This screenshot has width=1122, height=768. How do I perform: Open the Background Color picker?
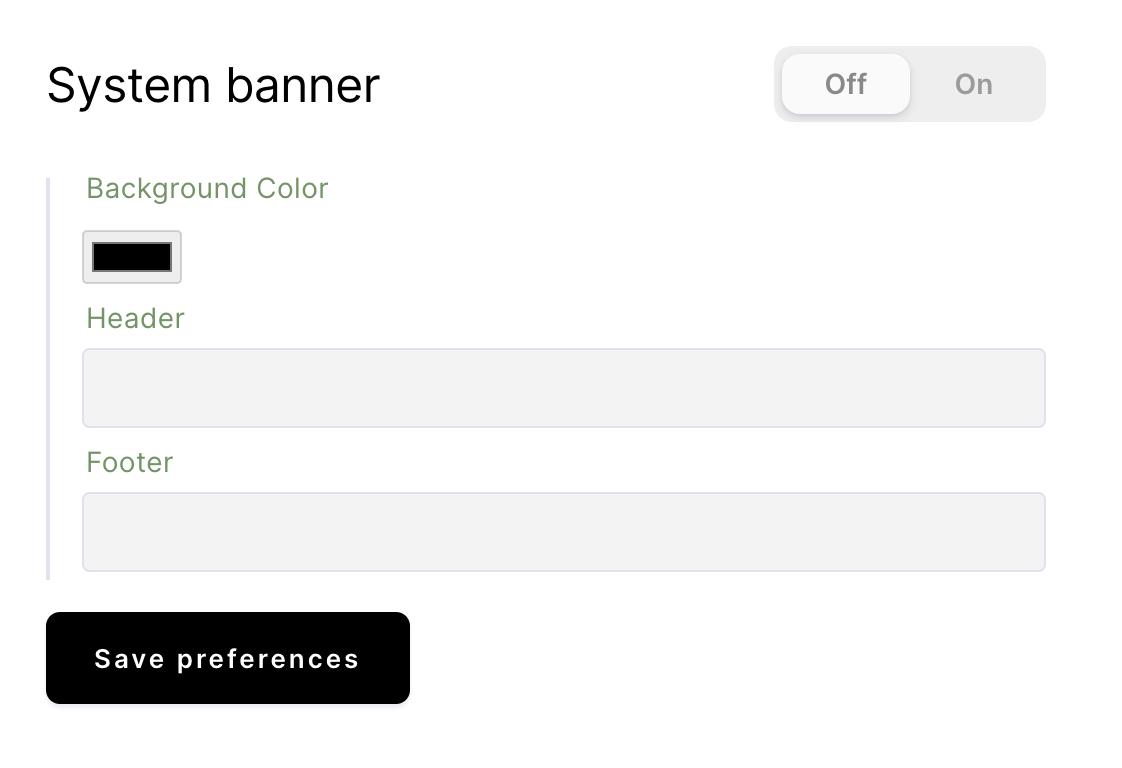pyautogui.click(x=132, y=257)
